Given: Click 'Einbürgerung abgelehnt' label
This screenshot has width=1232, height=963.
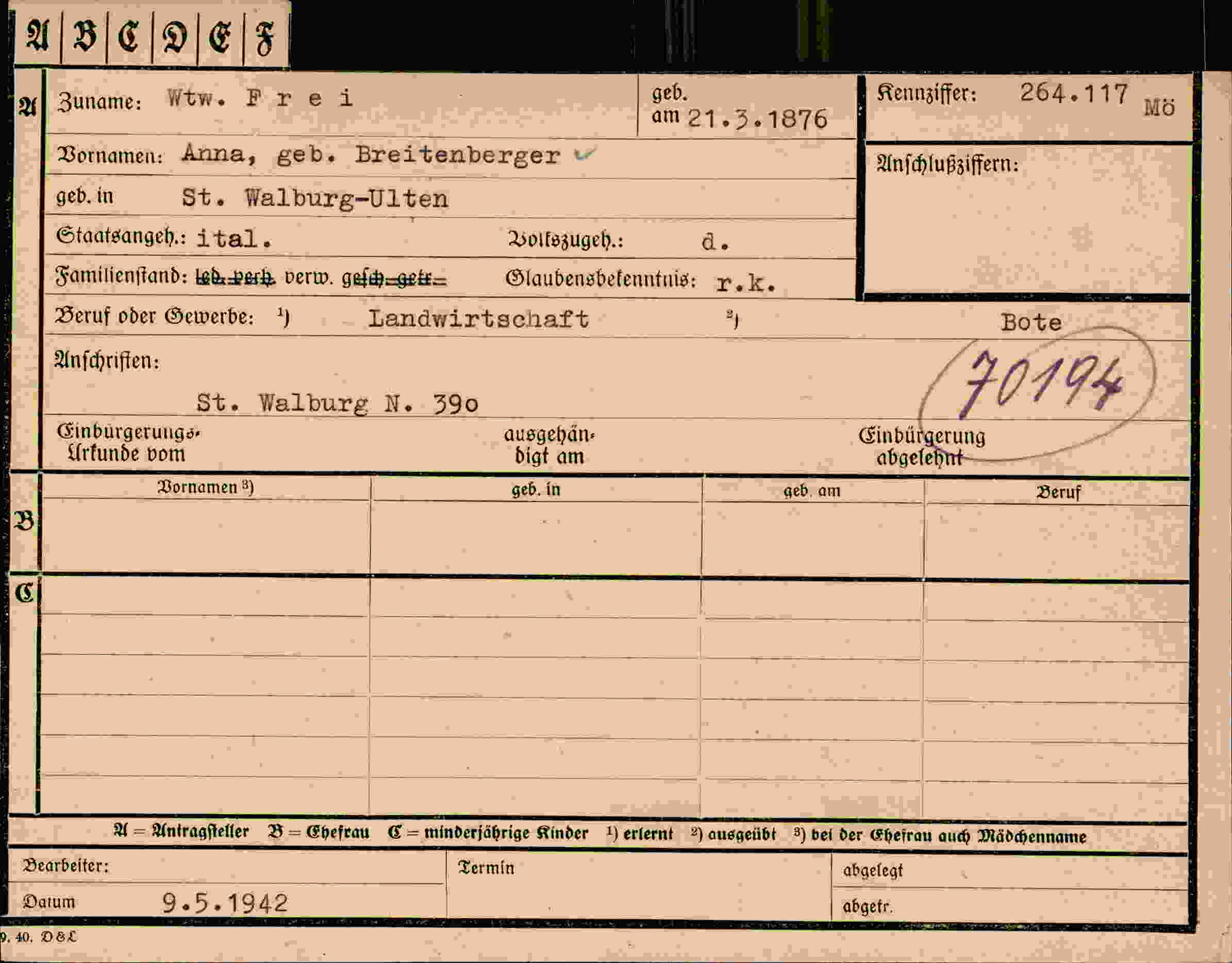Looking at the screenshot, I should pyautogui.click(x=922, y=447).
